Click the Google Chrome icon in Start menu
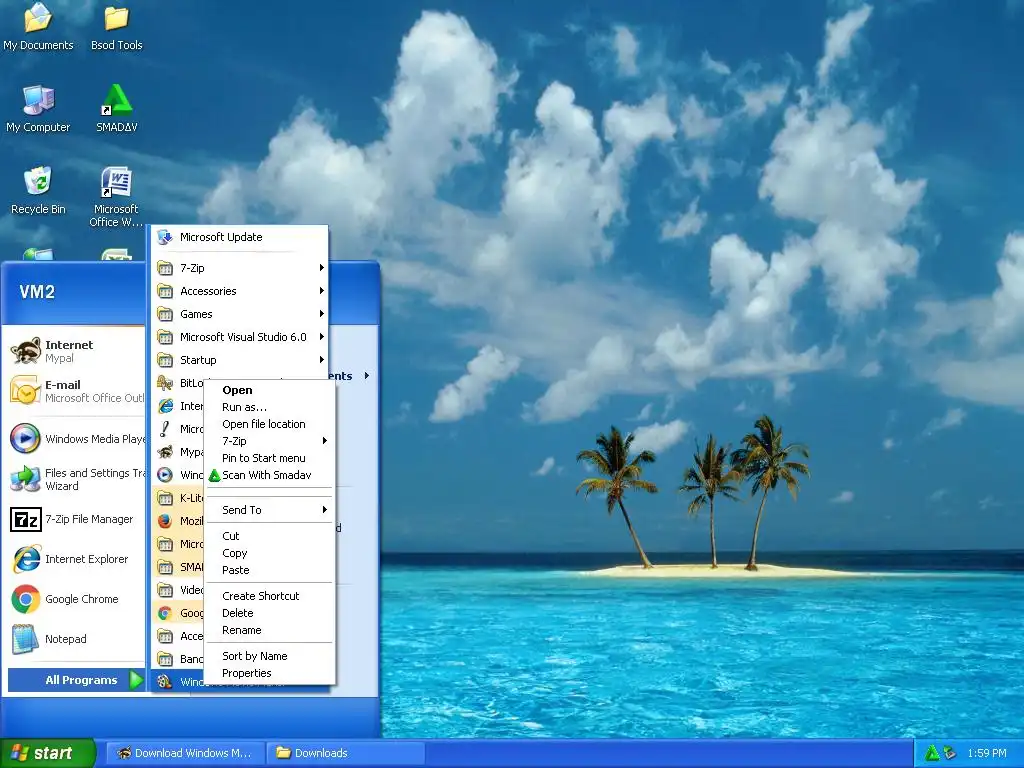Image resolution: width=1024 pixels, height=768 pixels. pos(25,599)
